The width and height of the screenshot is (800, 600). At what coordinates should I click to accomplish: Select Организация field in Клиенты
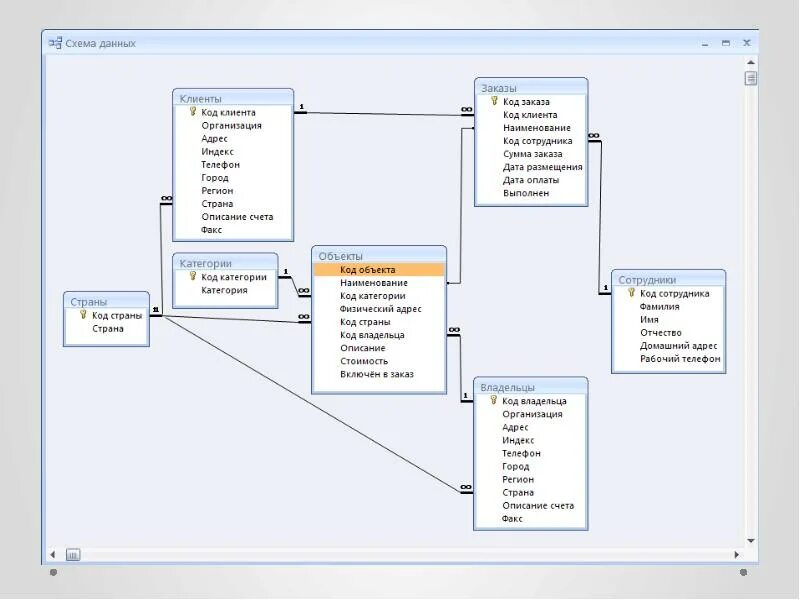point(233,126)
